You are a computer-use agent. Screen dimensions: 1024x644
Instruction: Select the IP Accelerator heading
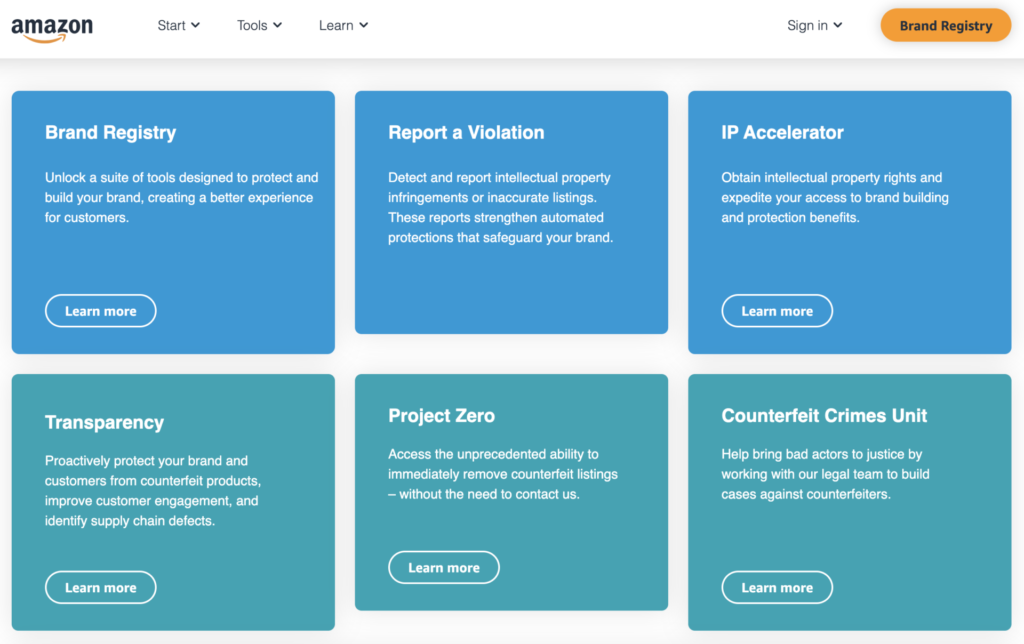(782, 133)
